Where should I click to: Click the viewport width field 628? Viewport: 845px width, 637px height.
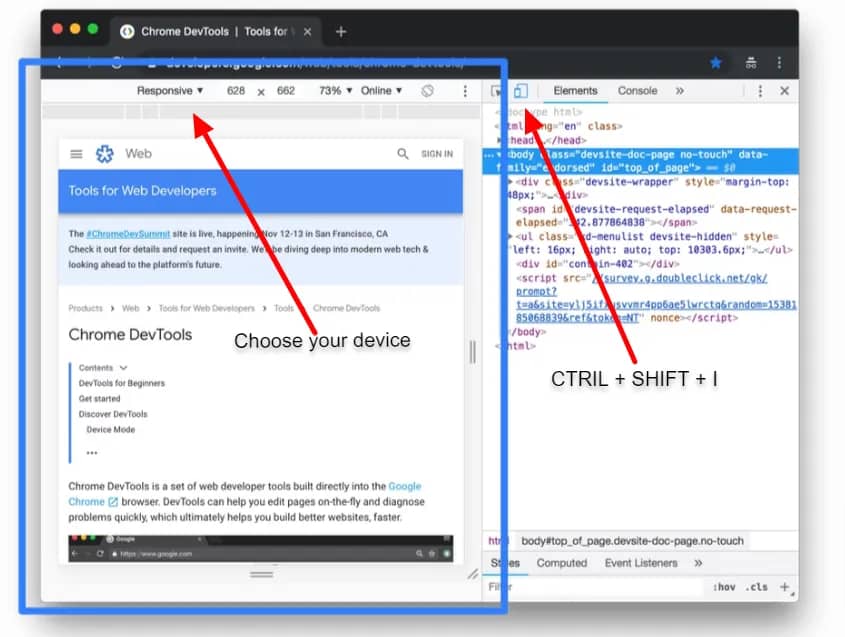pyautogui.click(x=236, y=91)
